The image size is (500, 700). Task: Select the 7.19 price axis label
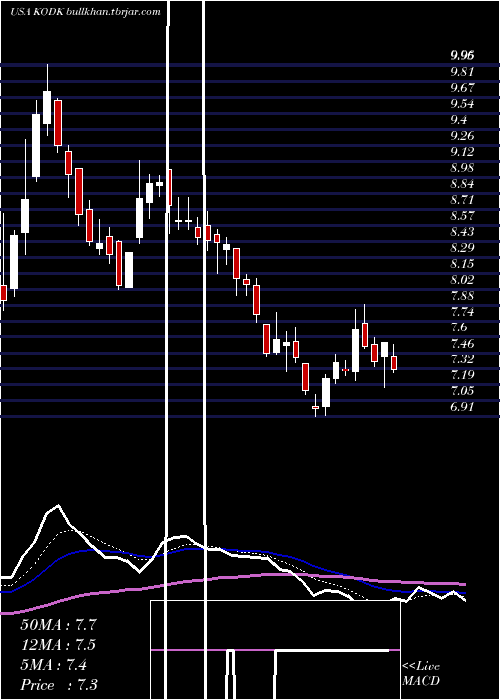(462, 375)
